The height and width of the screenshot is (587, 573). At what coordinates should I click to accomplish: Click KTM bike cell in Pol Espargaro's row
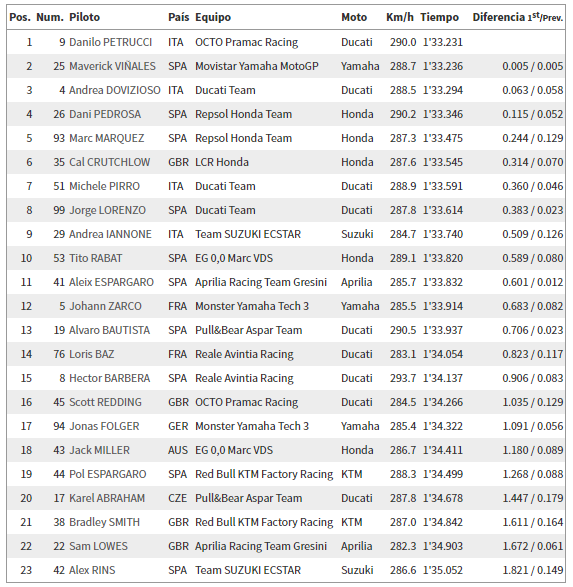tap(351, 474)
